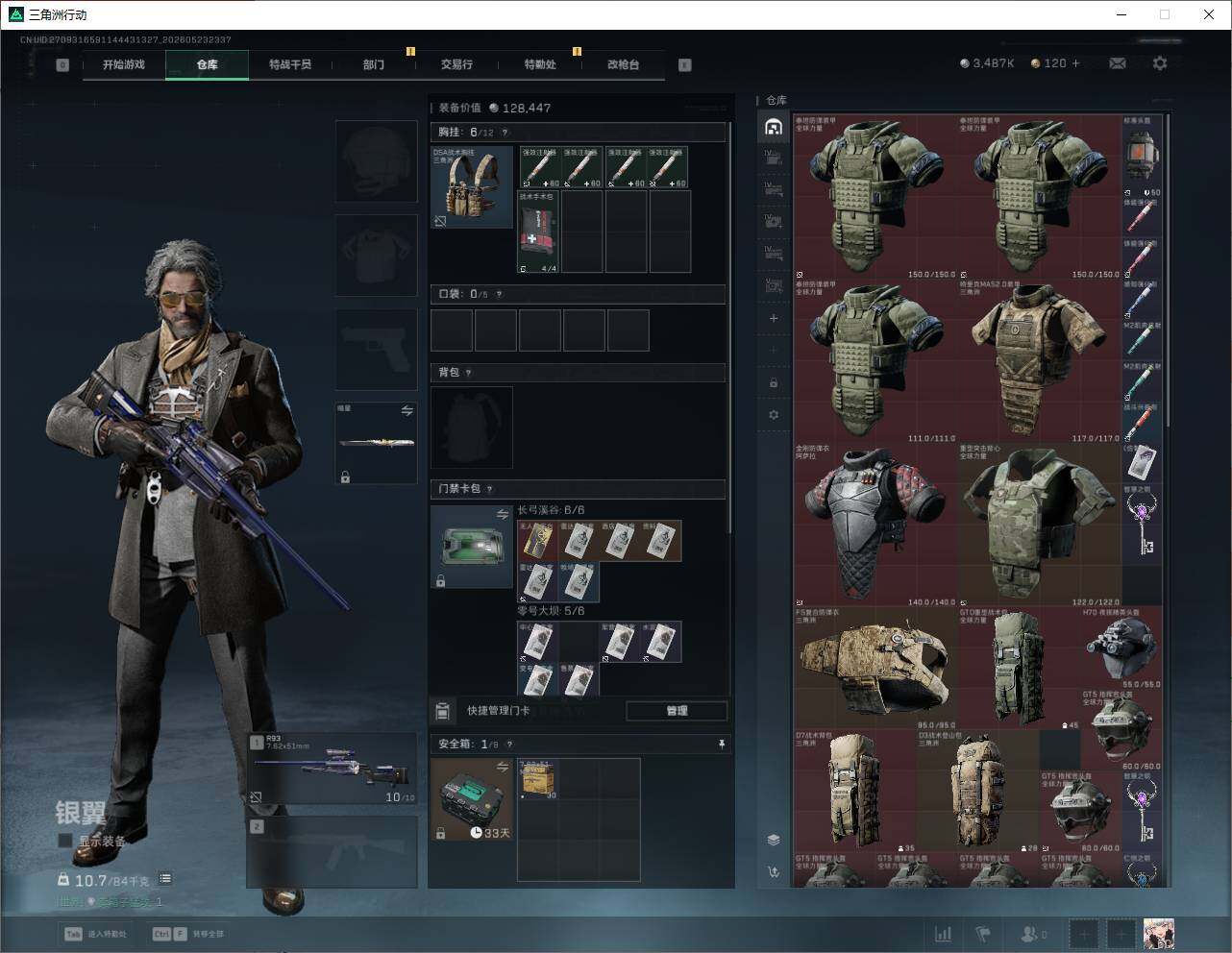Select the green access card pack

click(x=472, y=546)
